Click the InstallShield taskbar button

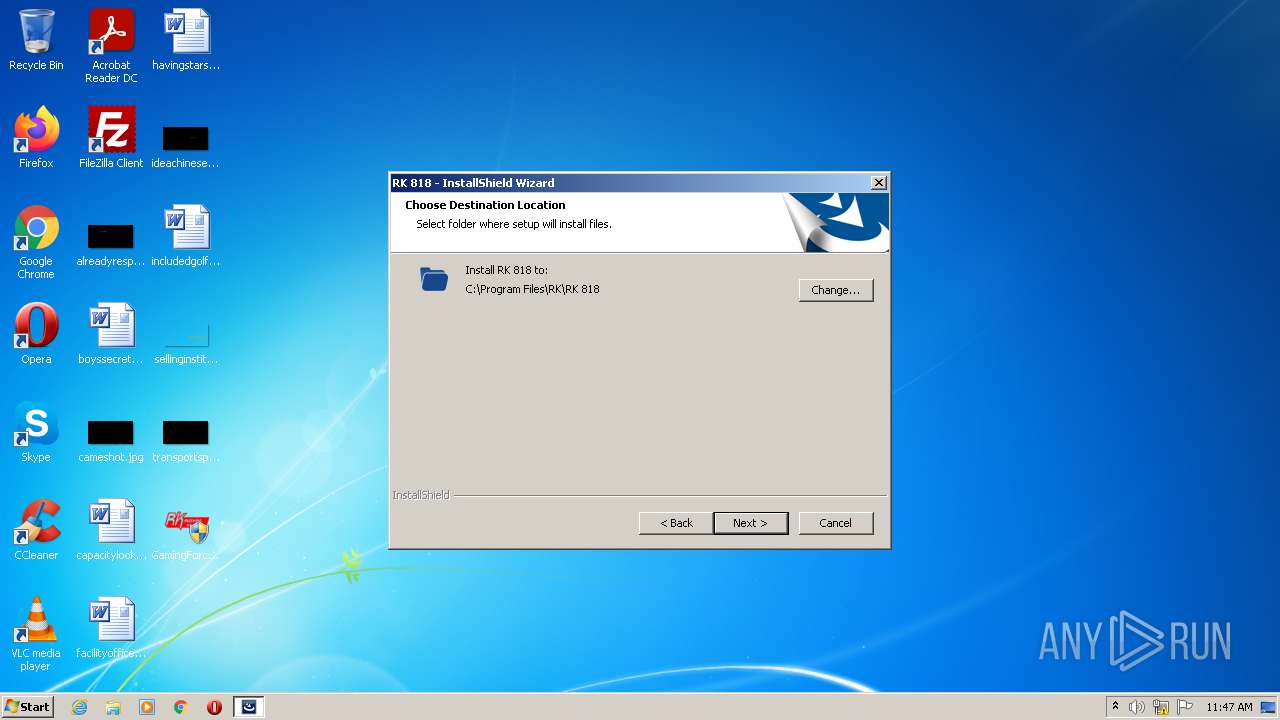(249, 707)
